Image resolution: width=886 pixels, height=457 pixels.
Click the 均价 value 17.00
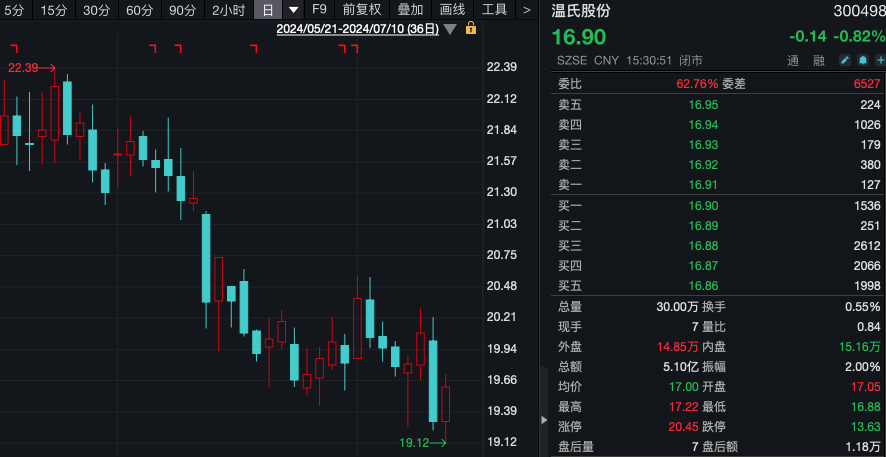click(684, 387)
